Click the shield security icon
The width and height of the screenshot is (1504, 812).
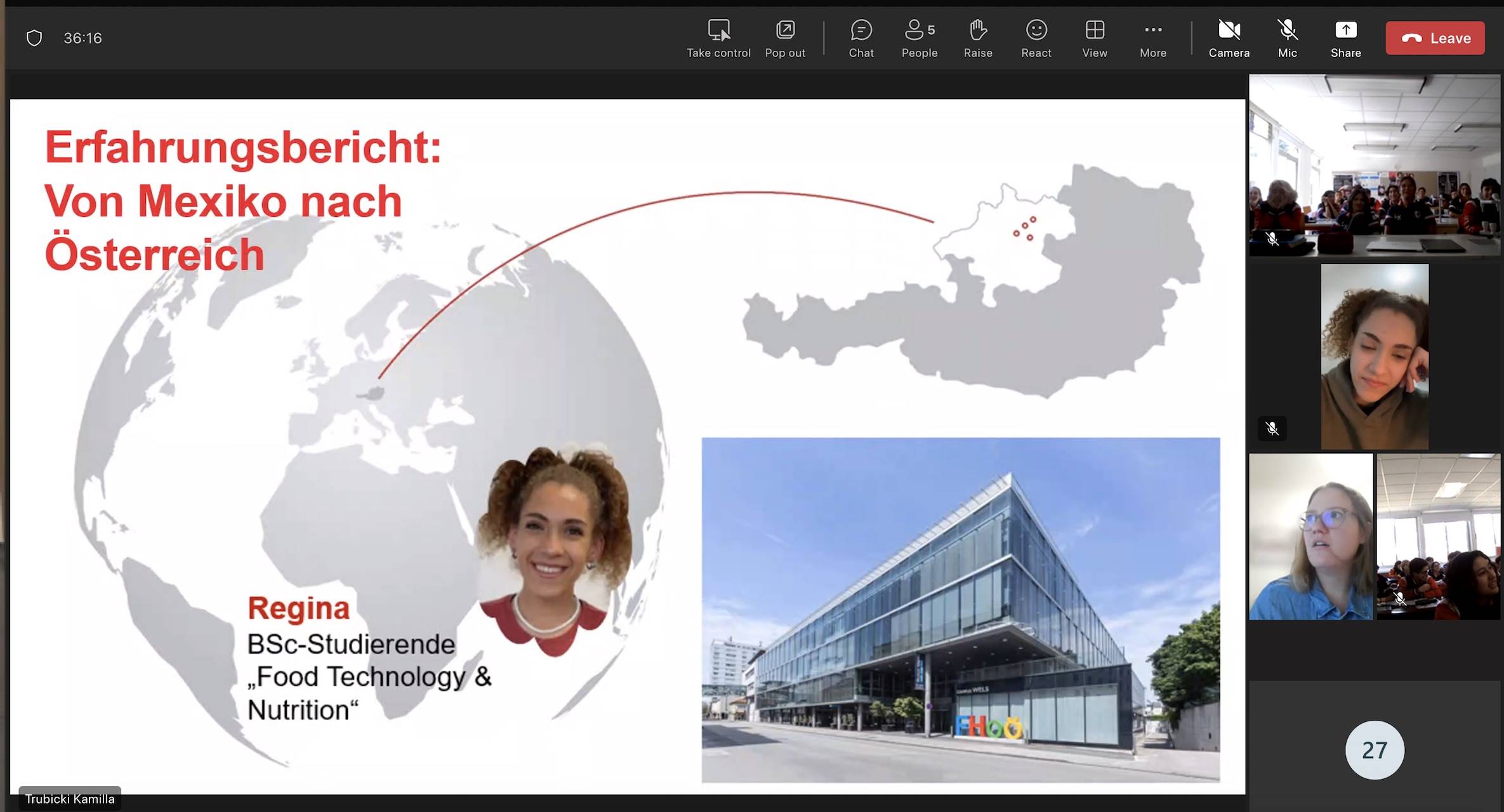coord(34,38)
